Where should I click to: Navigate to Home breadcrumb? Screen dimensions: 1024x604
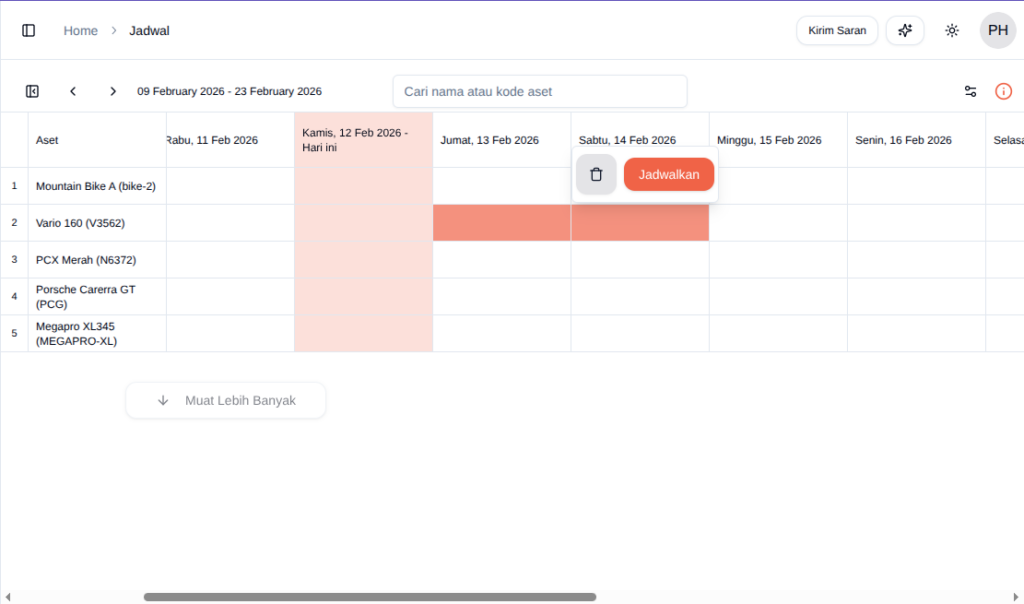pos(80,31)
